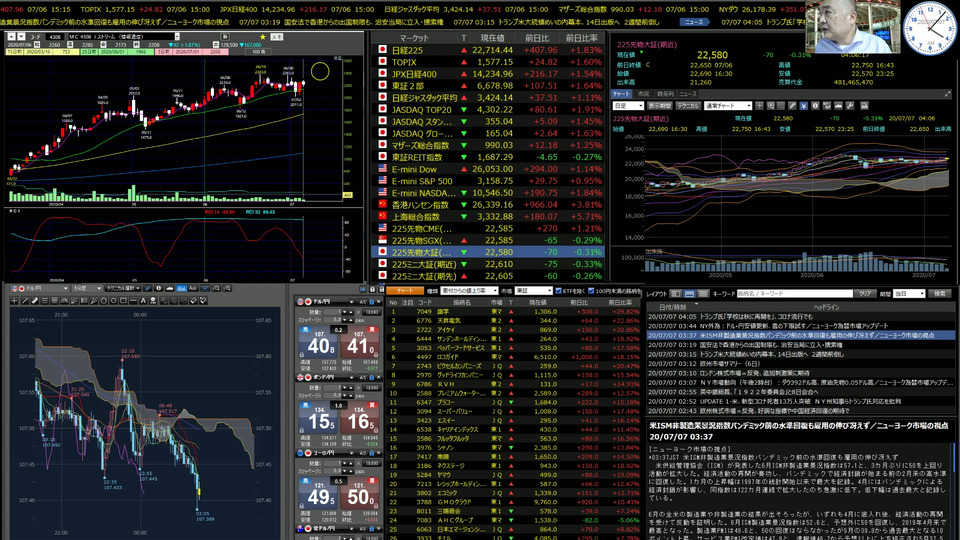Select ranking row 7049 in stock list
The width and height of the screenshot is (960, 540).
tap(513, 312)
